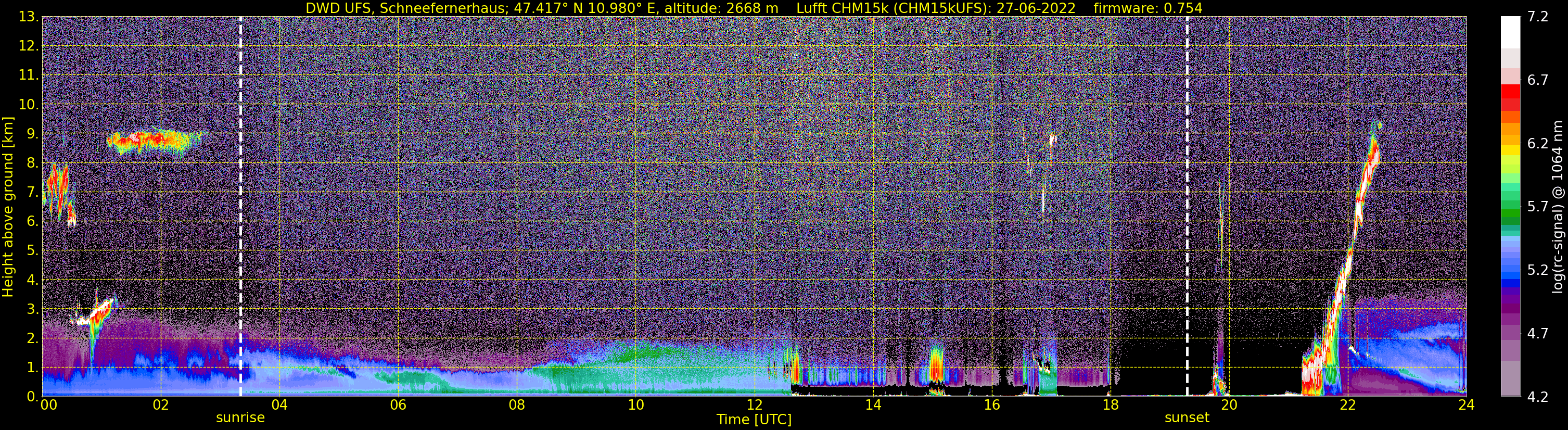Click the 'sunrise' label below the axis
Image resolution: width=1568 pixels, height=430 pixels.
coord(240,418)
